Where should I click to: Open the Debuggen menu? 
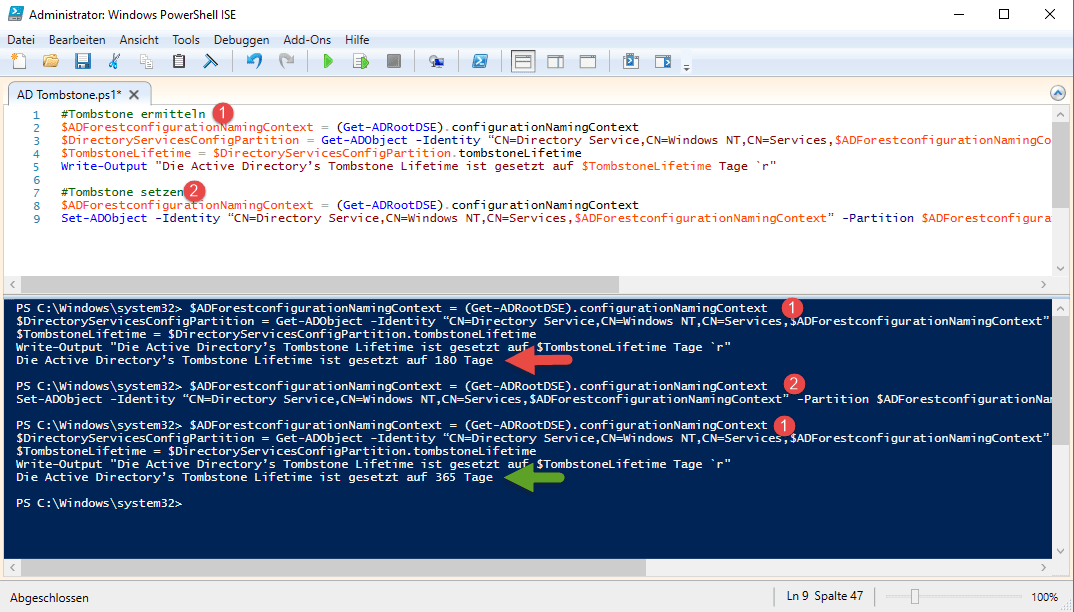coord(241,39)
